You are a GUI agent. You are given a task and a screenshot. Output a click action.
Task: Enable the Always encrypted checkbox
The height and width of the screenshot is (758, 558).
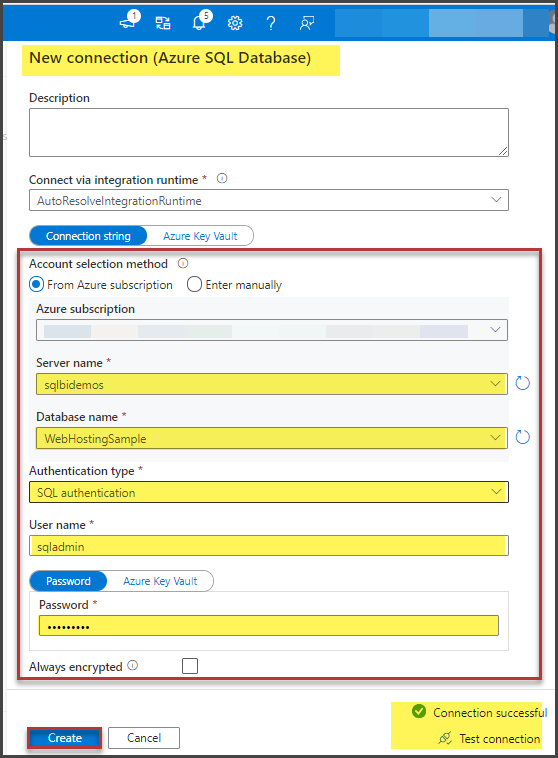(190, 666)
